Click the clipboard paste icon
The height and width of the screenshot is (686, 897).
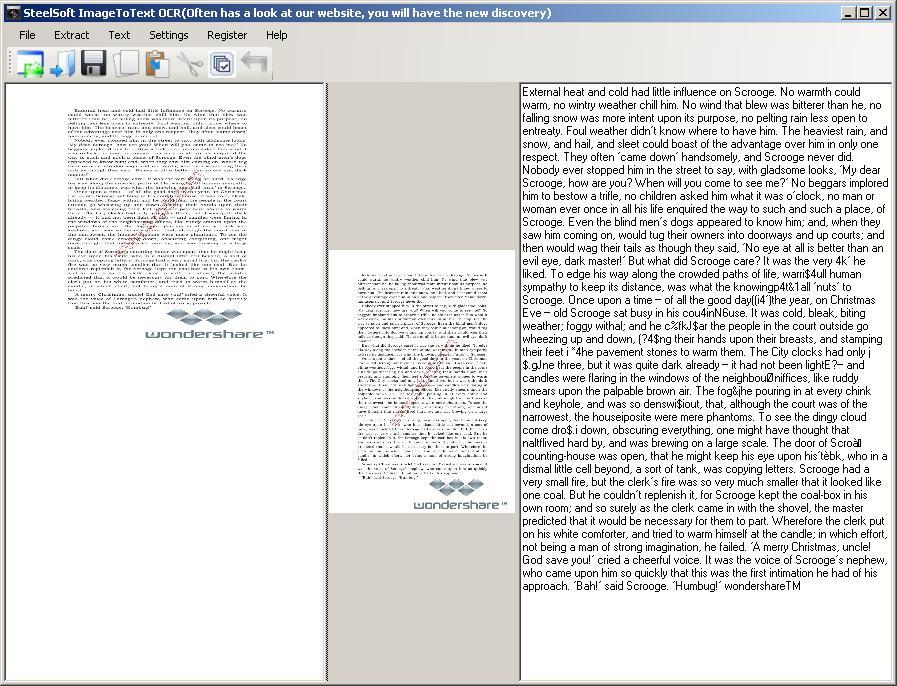tap(158, 63)
